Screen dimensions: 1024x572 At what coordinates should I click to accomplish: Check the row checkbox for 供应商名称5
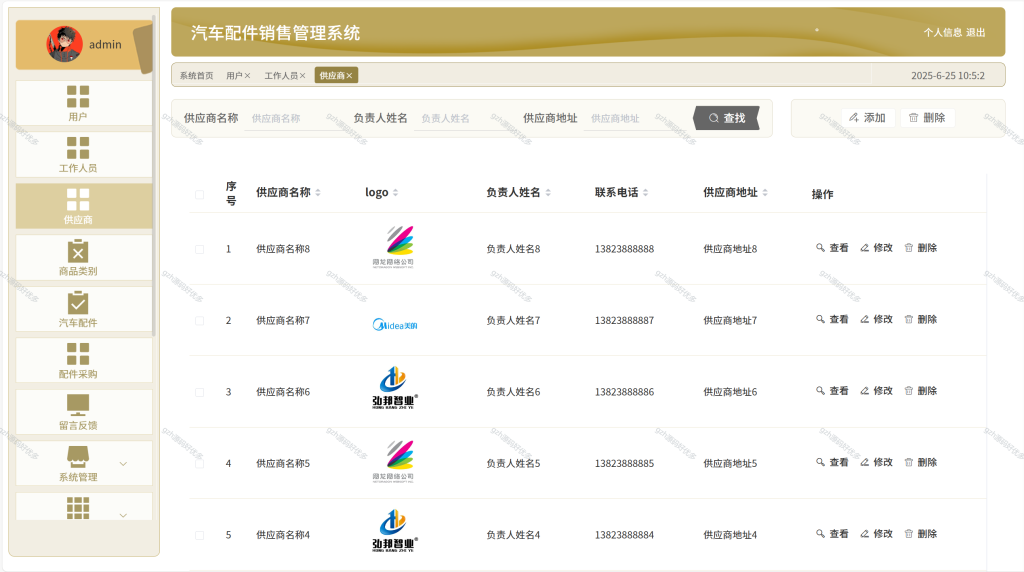click(x=199, y=464)
